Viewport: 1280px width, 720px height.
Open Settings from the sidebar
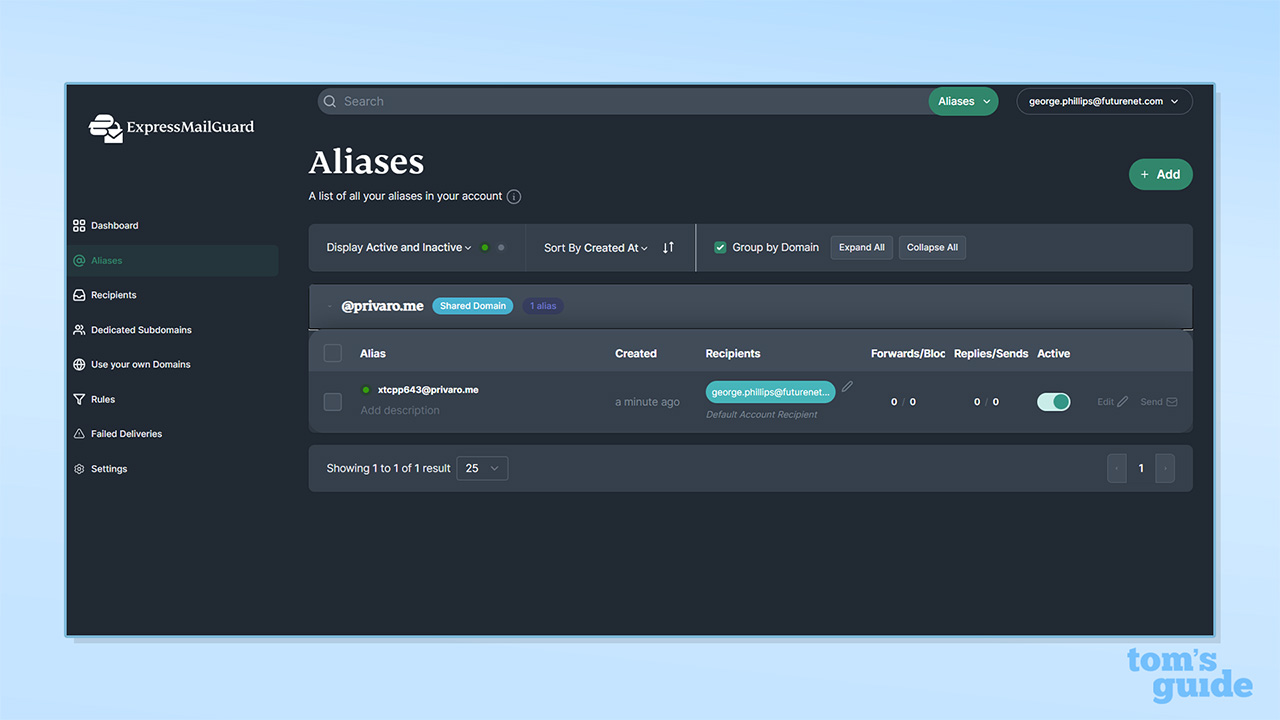(108, 468)
